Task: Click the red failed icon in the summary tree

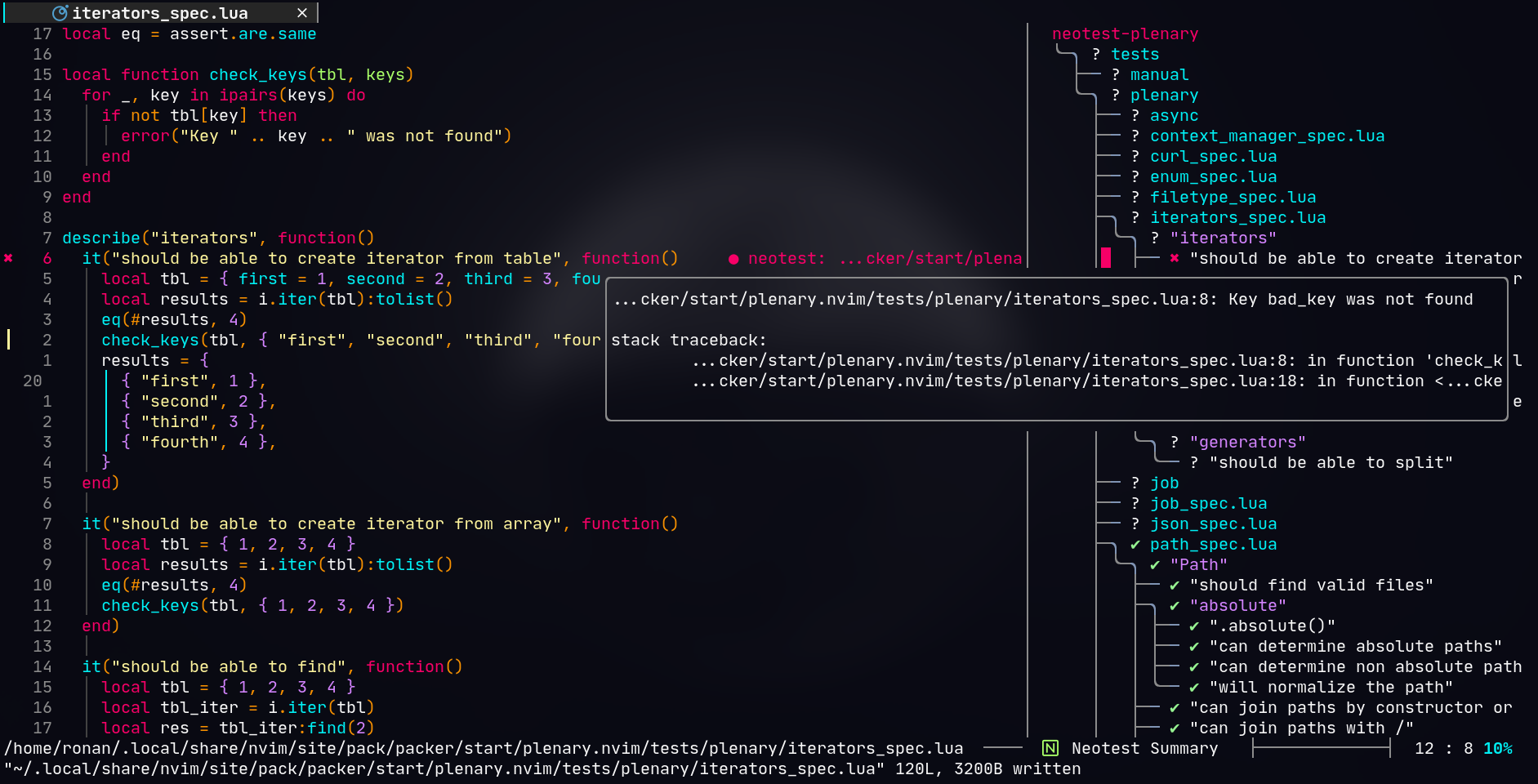Action: coord(1175,258)
